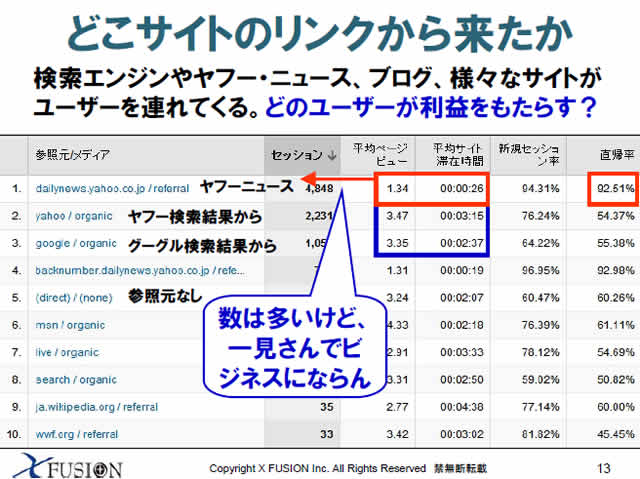Click the time value 00:04:38
The image size is (640, 479).
tap(462, 407)
